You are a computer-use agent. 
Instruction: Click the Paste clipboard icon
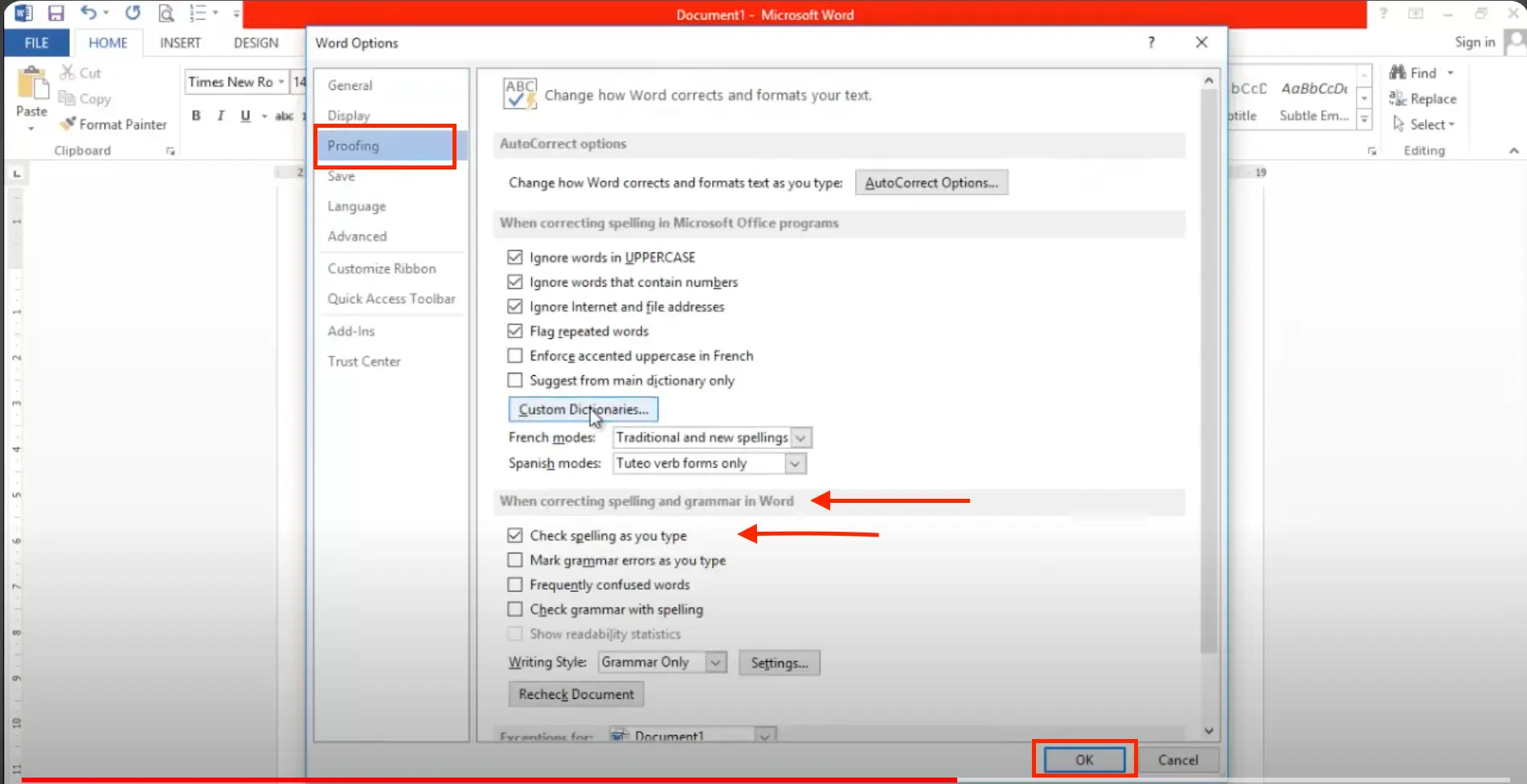[x=32, y=84]
